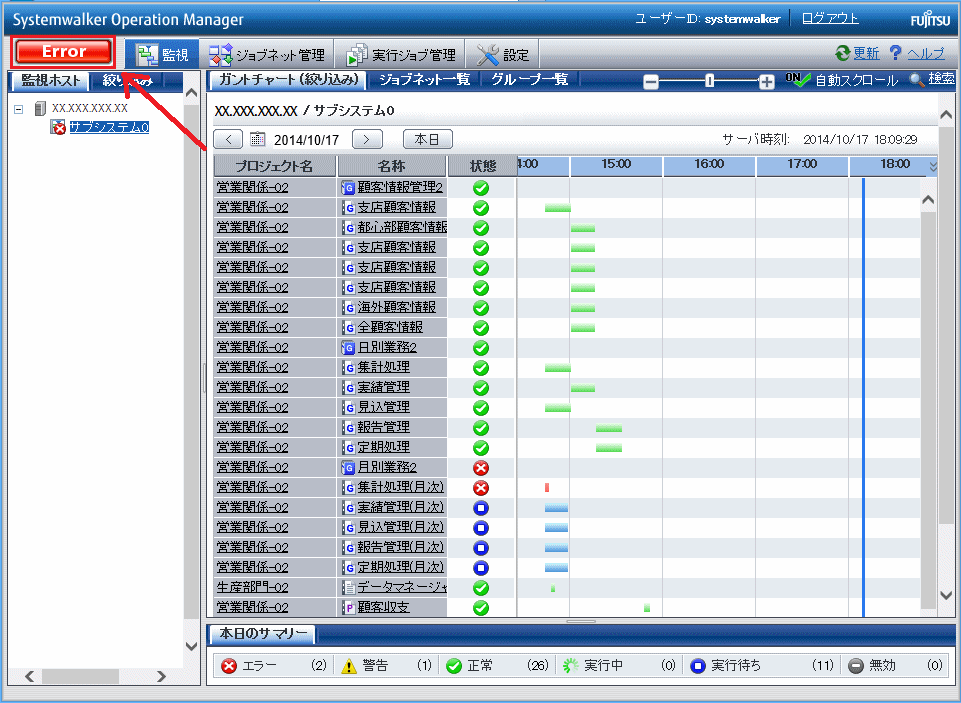Screen dimensions: 961x703
Task: Open the ヘルプ help link
Action: tap(925, 53)
